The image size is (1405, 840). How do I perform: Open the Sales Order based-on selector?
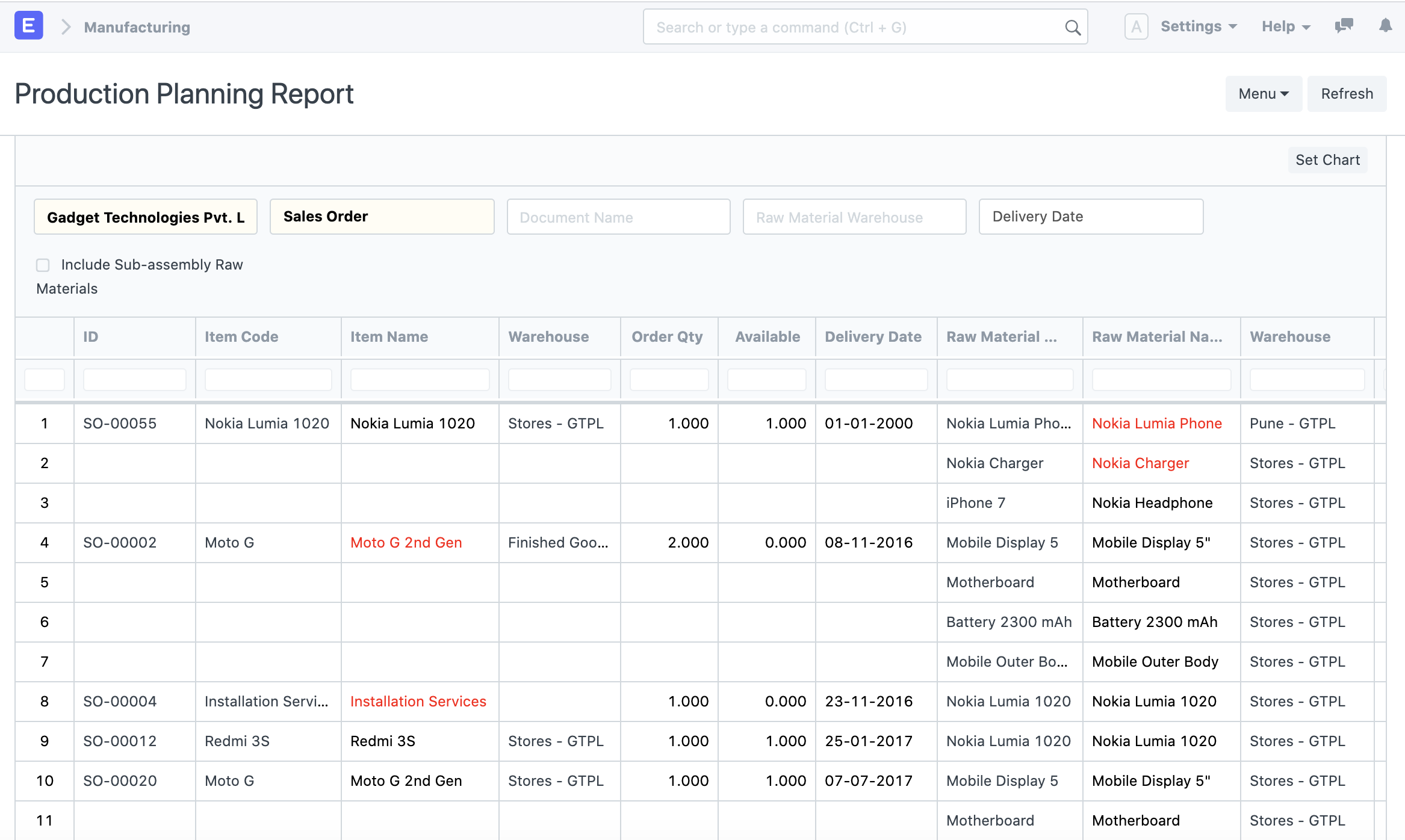click(382, 217)
